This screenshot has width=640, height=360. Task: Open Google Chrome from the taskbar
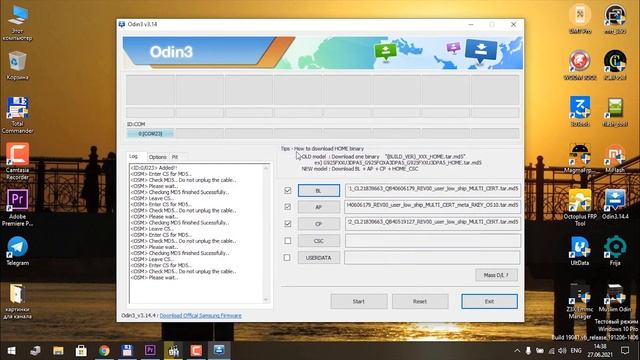(104, 351)
